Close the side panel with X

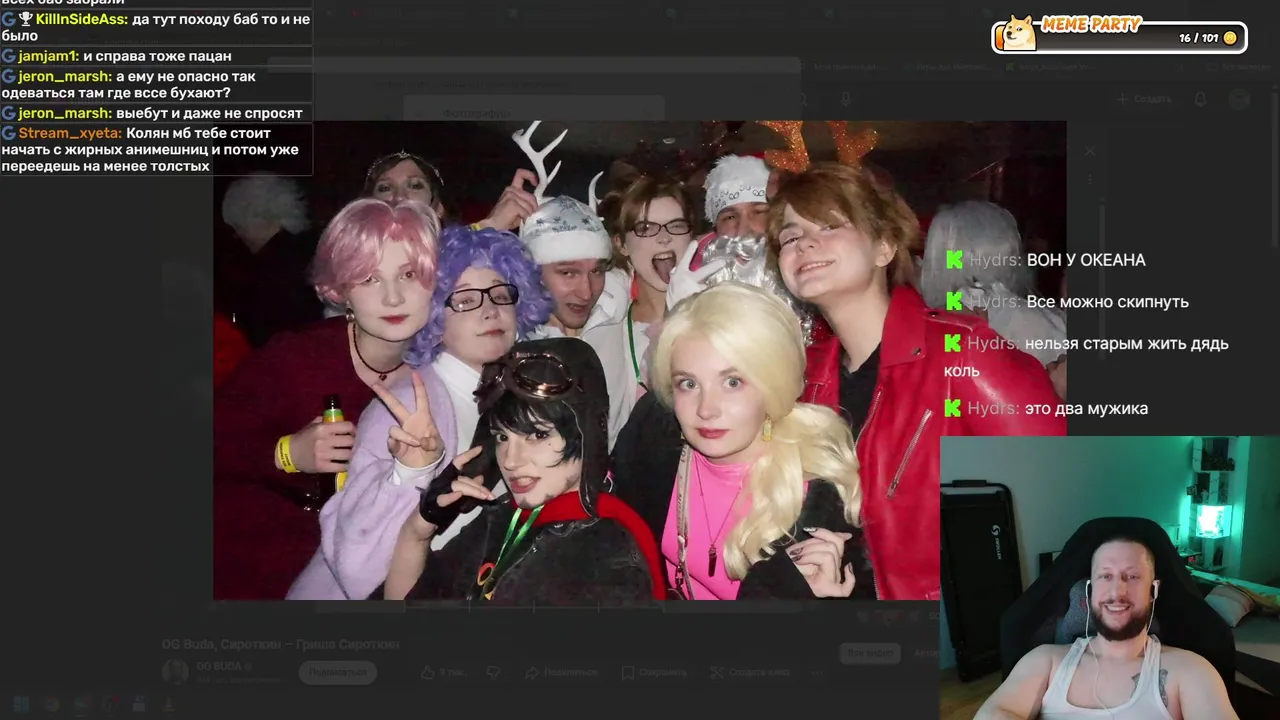(1090, 151)
